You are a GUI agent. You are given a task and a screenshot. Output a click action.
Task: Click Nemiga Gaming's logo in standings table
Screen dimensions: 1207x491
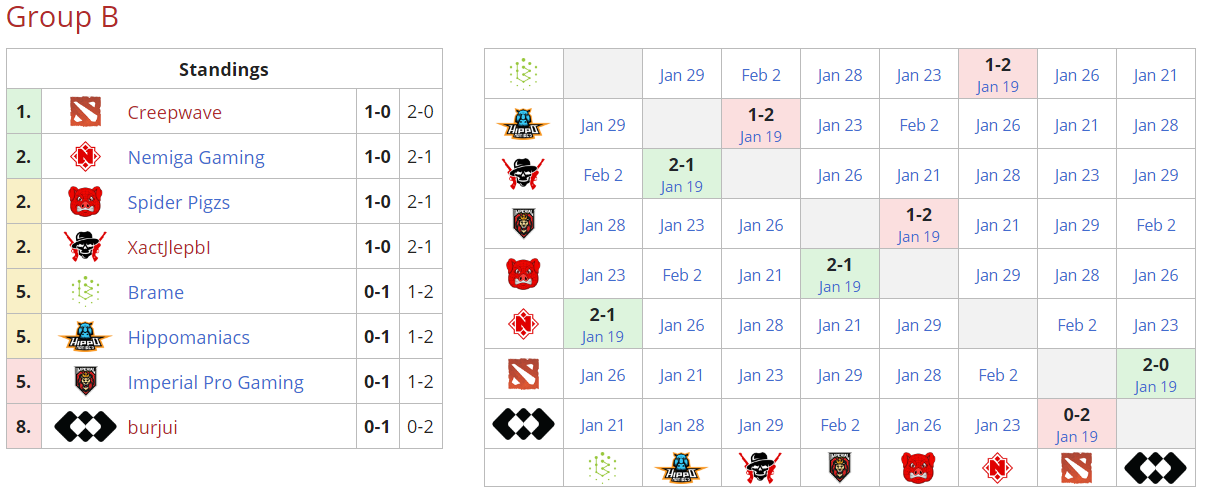pyautogui.click(x=86, y=157)
